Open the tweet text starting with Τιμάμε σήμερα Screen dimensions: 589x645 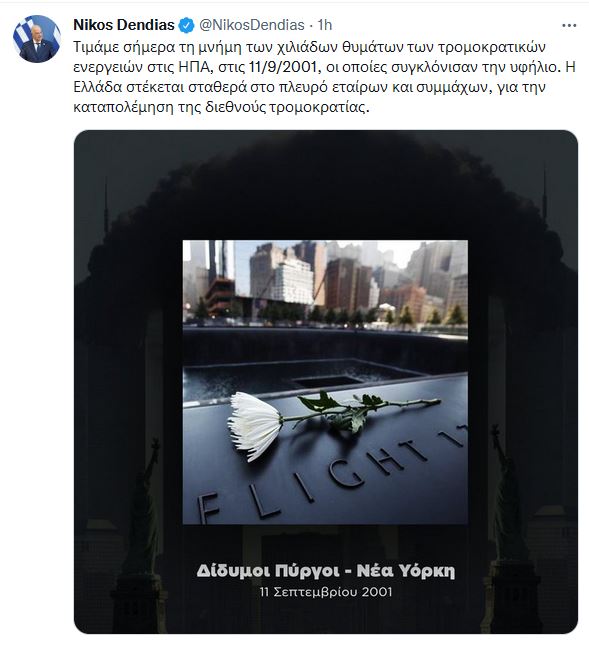pyautogui.click(x=324, y=77)
